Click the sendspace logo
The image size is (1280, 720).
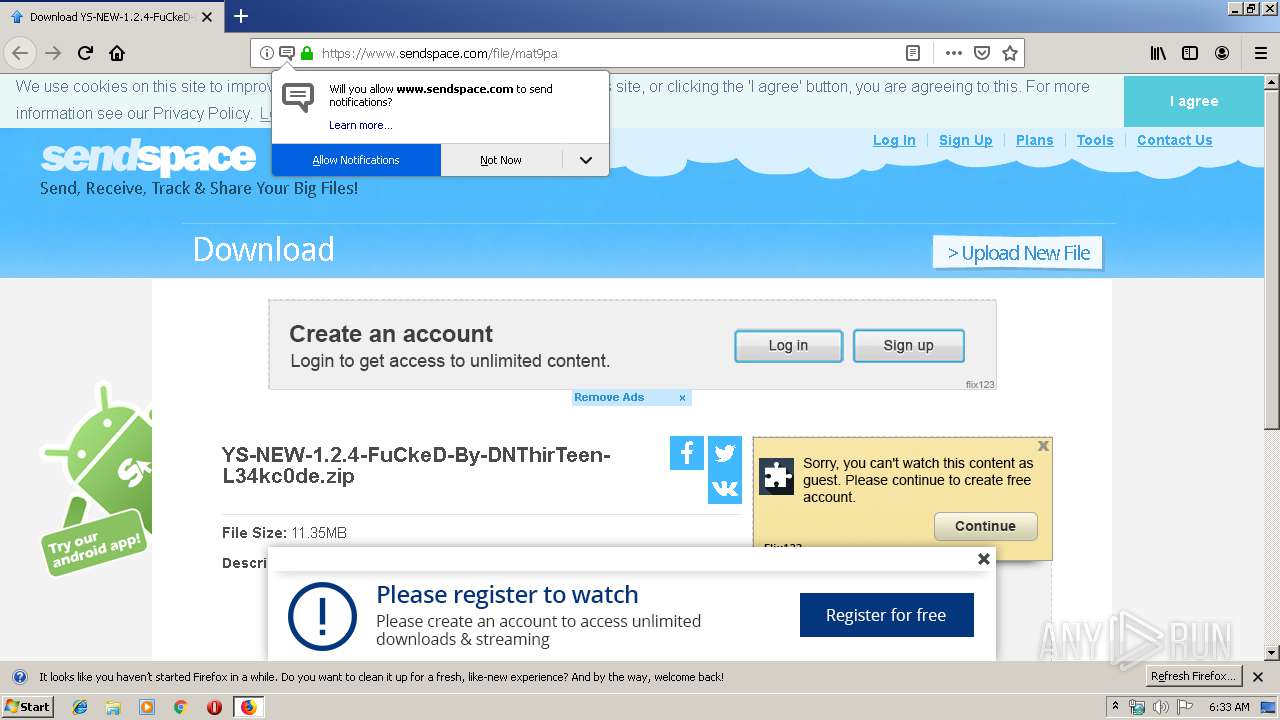(x=148, y=157)
